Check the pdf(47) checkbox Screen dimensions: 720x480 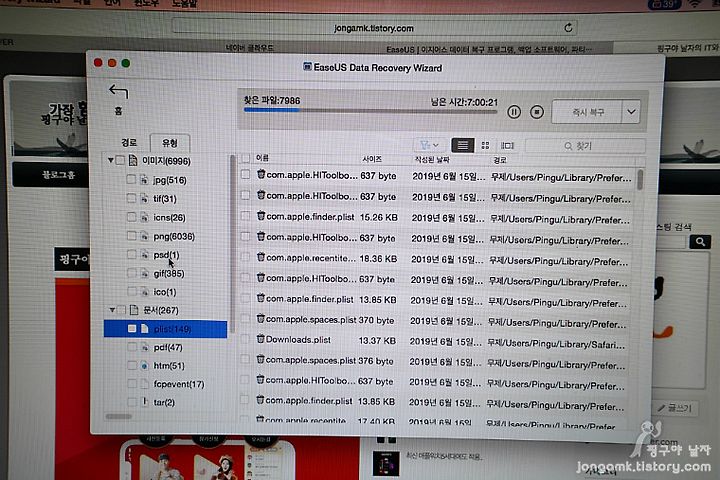tap(131, 347)
